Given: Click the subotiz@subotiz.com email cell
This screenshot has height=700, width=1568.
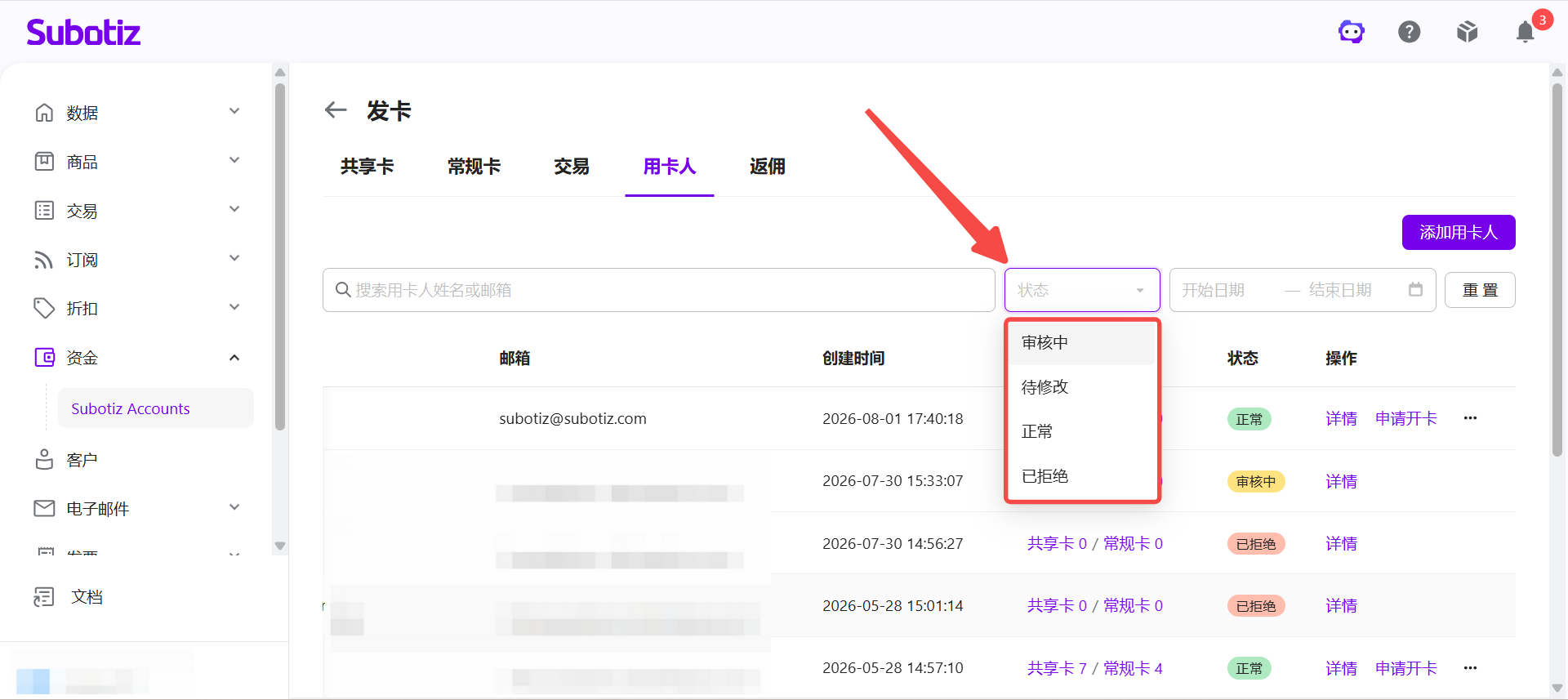Looking at the screenshot, I should click(x=572, y=419).
